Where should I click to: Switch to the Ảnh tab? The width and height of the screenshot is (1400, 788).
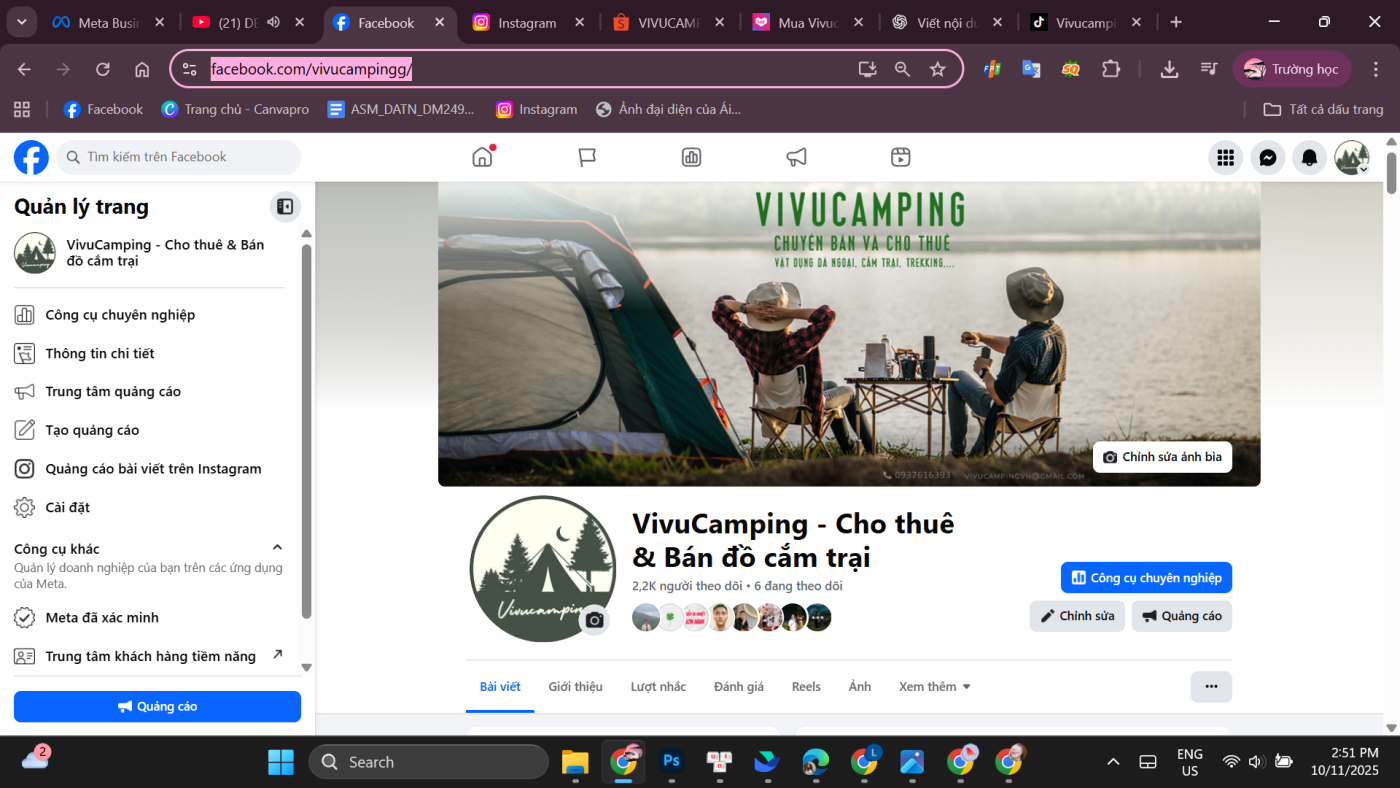click(x=860, y=687)
